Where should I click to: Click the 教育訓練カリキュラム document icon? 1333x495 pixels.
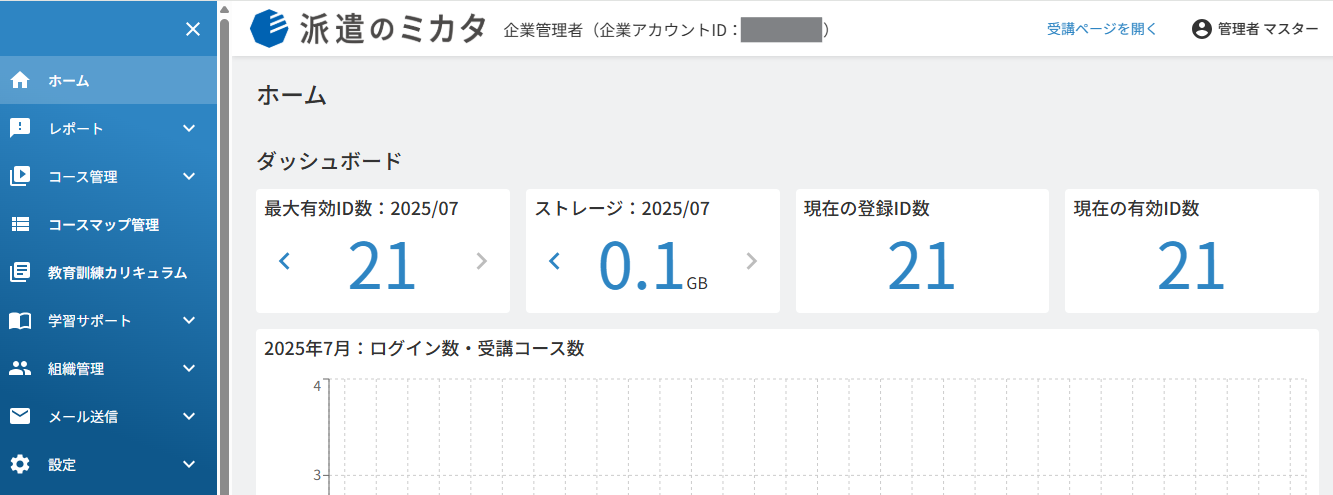pyautogui.click(x=20, y=273)
